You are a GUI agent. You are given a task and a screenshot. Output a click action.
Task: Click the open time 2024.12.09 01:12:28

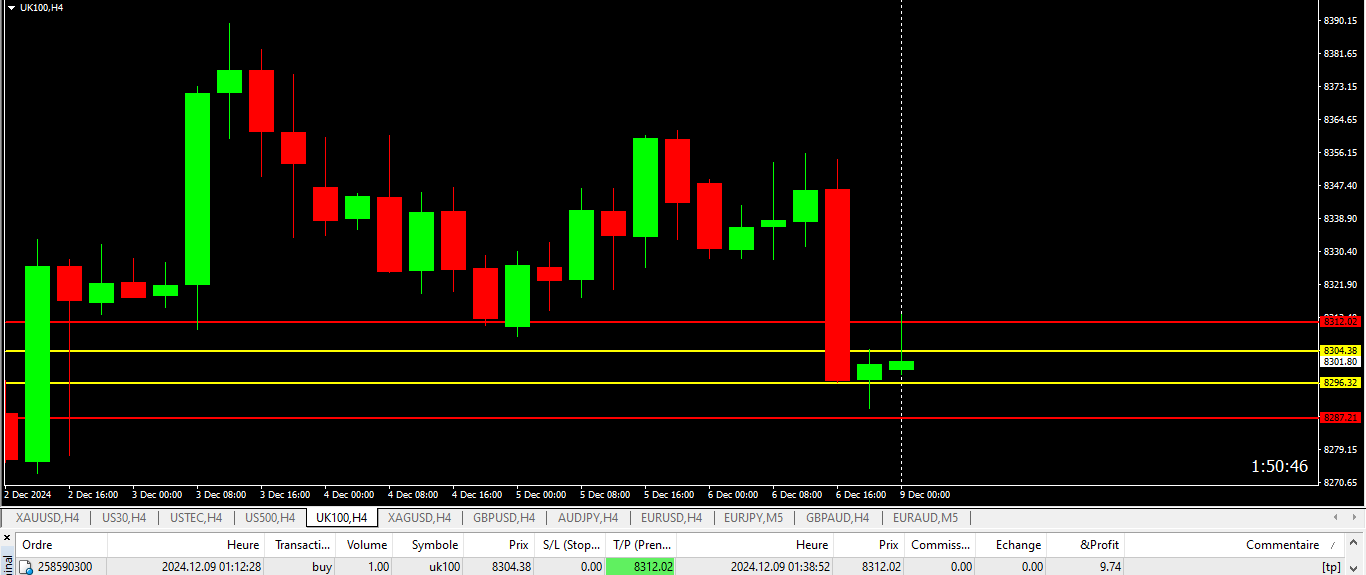(211, 567)
